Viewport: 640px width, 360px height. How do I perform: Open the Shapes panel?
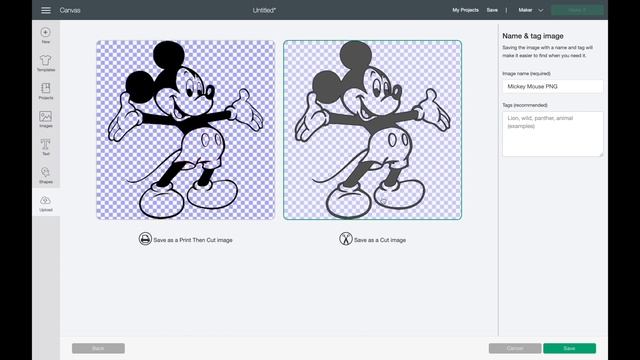pyautogui.click(x=46, y=175)
